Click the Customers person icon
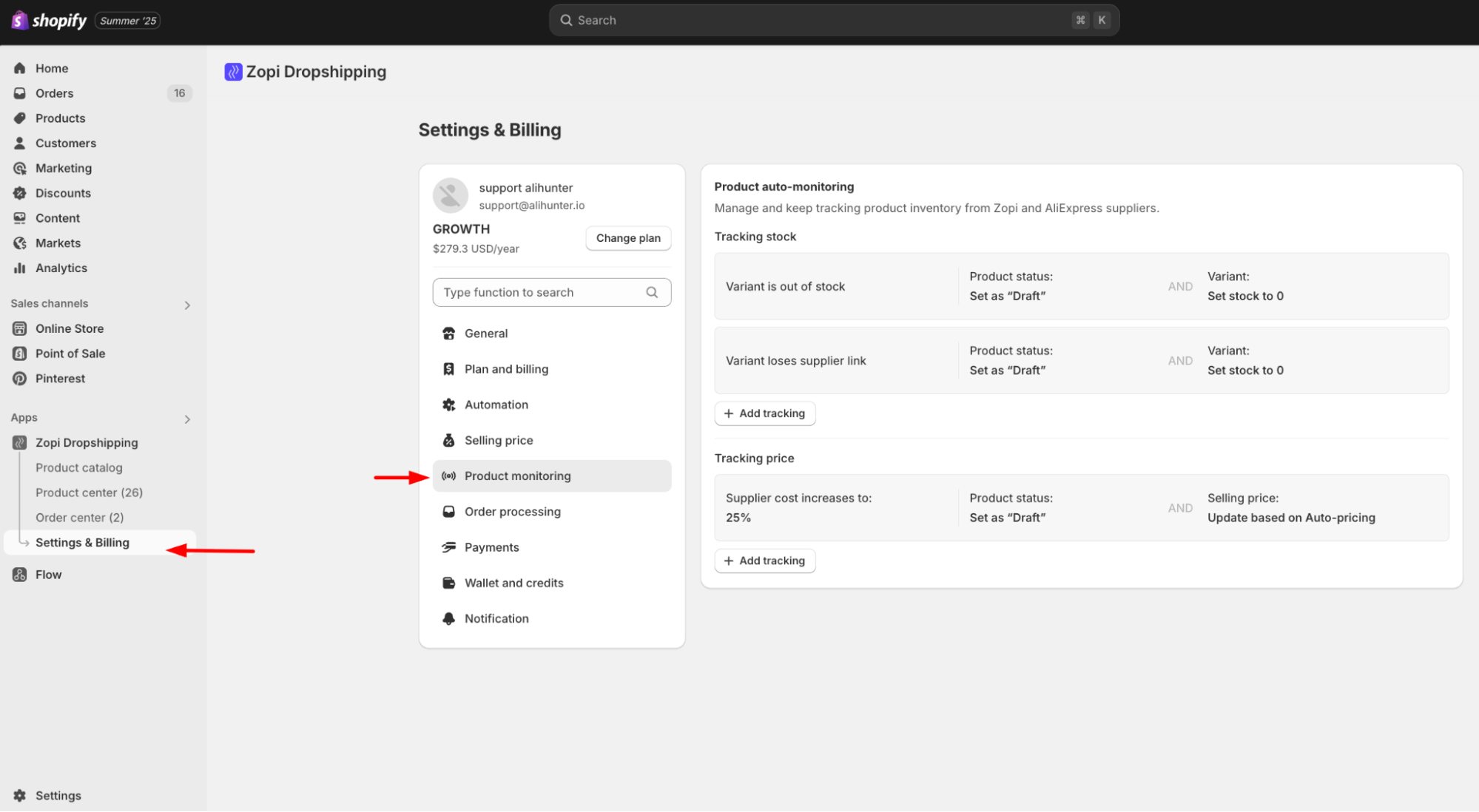1479x812 pixels. pos(20,143)
